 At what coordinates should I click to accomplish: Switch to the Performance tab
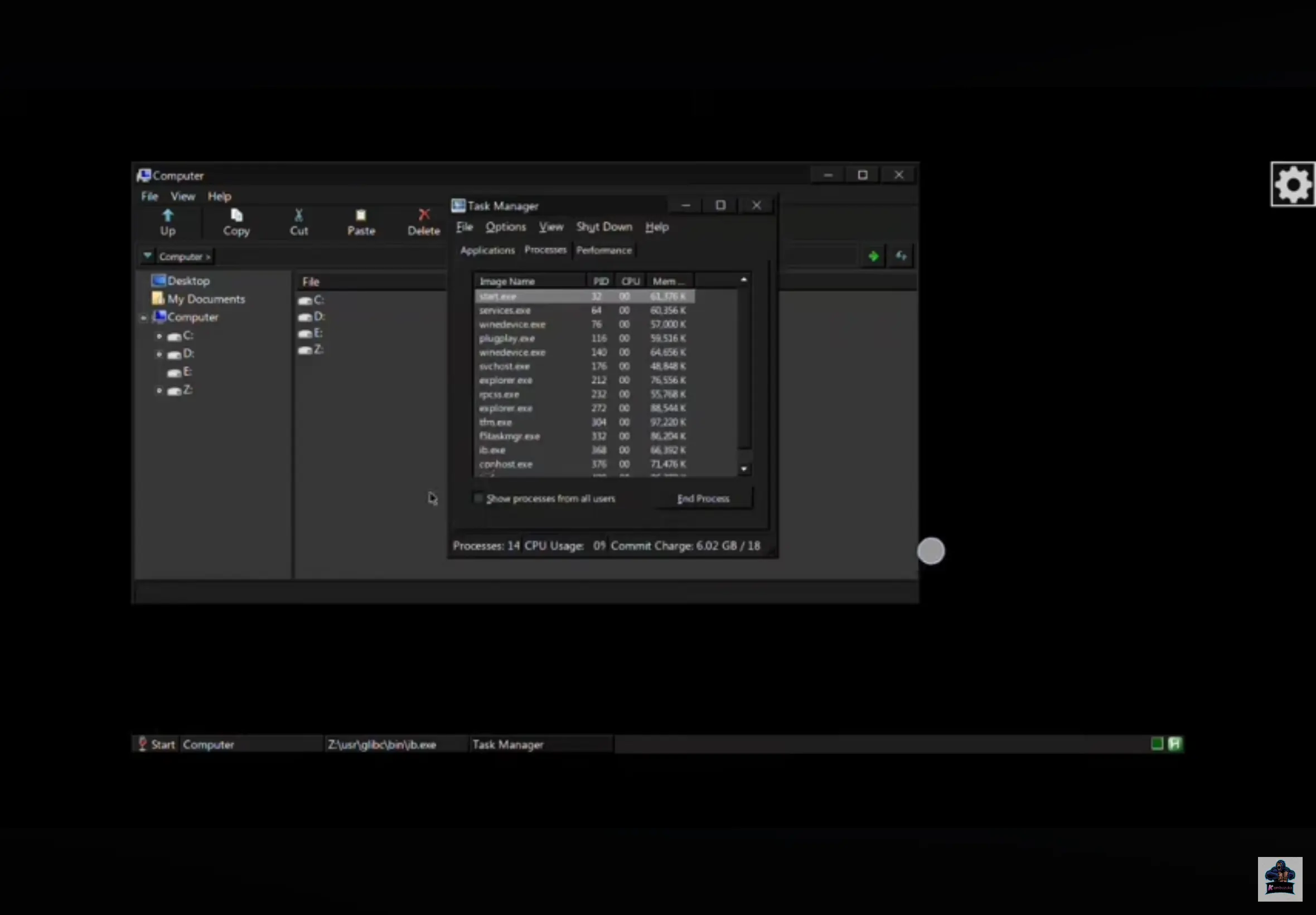point(604,251)
